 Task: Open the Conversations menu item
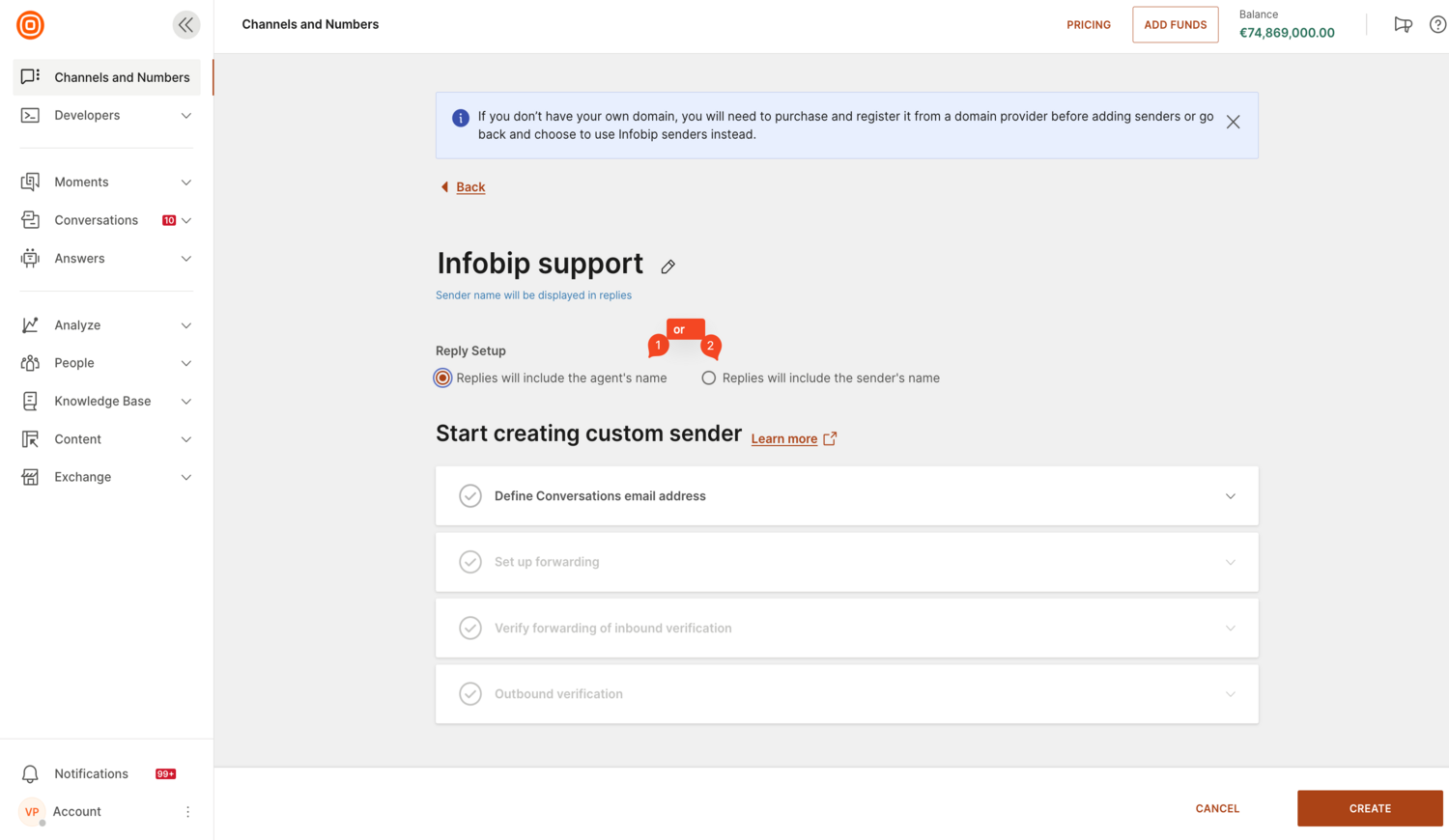(x=96, y=220)
